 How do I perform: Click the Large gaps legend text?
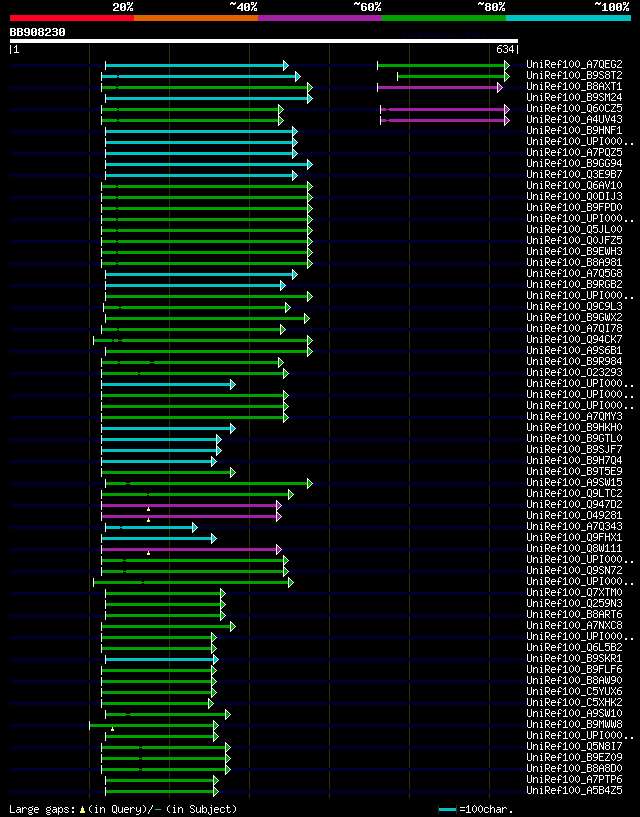(x=123, y=809)
